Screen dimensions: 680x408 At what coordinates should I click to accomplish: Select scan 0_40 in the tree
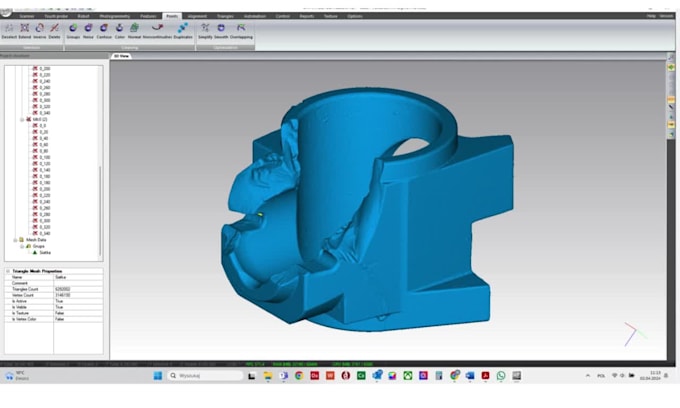coord(43,138)
